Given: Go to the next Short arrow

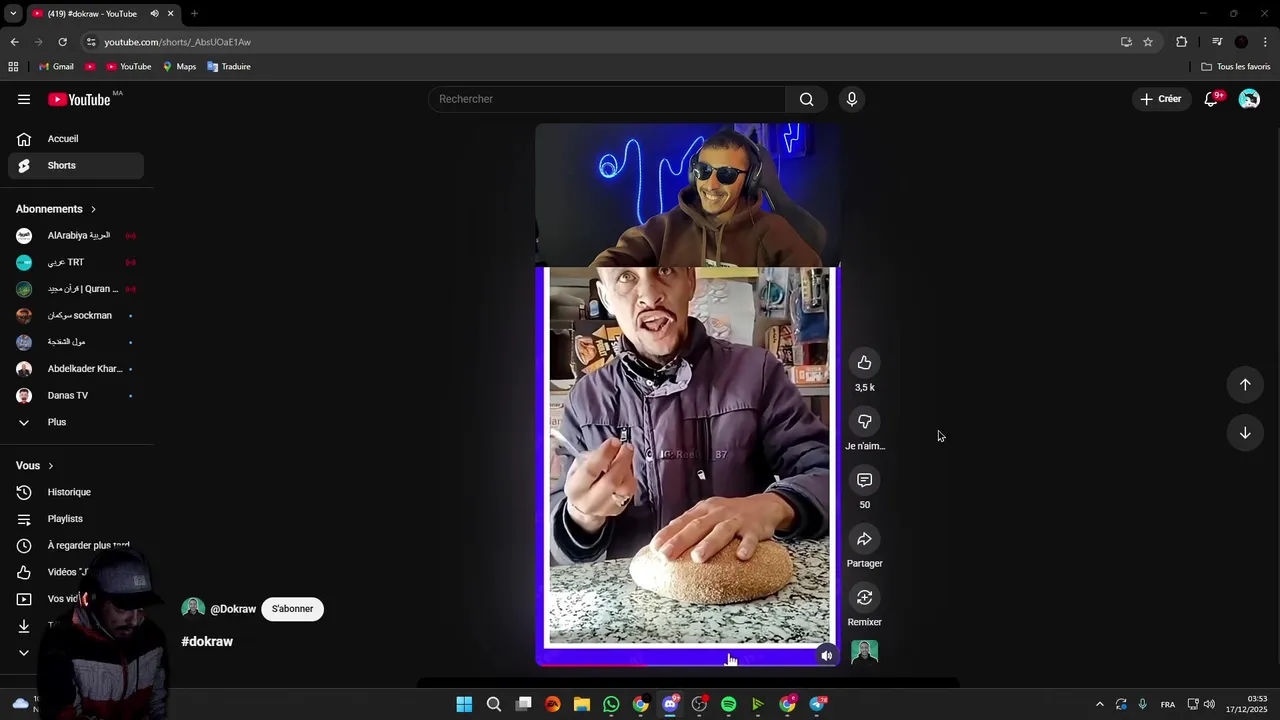Looking at the screenshot, I should click(x=1245, y=433).
